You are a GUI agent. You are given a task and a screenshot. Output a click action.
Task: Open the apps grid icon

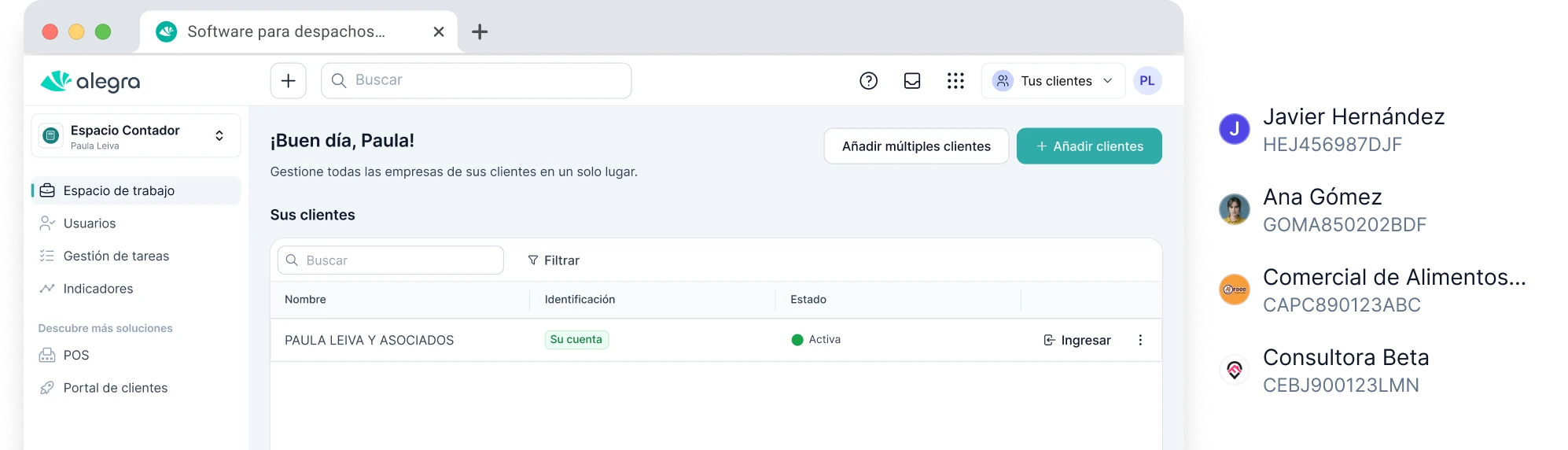pos(955,81)
